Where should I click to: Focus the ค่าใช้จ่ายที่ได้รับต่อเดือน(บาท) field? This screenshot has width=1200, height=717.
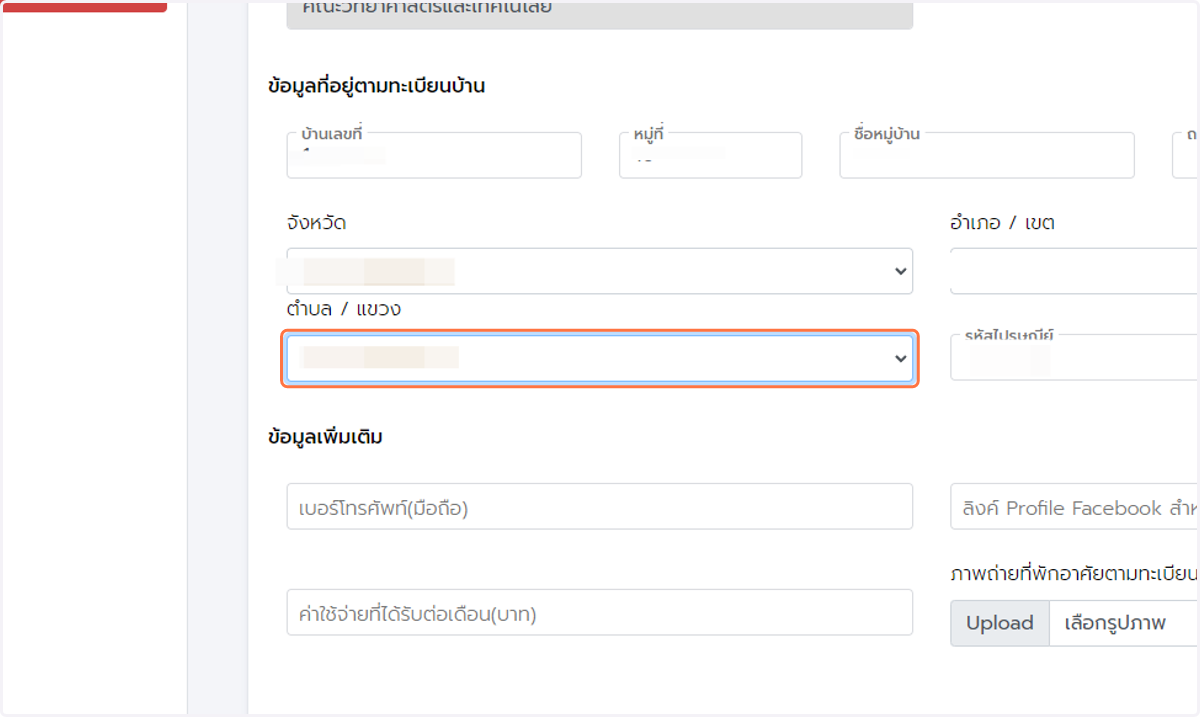pyautogui.click(x=599, y=612)
